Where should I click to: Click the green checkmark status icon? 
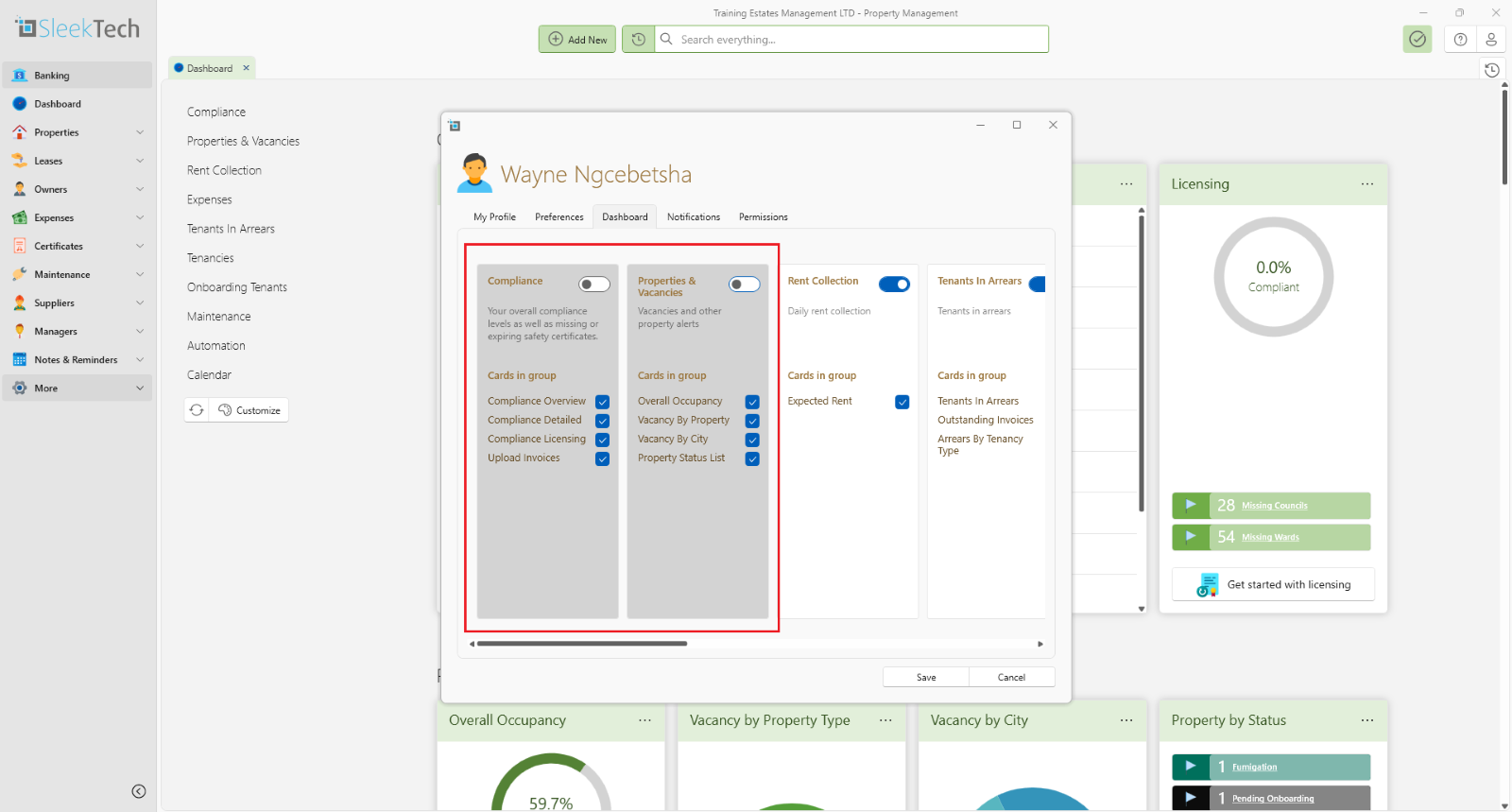tap(1417, 39)
